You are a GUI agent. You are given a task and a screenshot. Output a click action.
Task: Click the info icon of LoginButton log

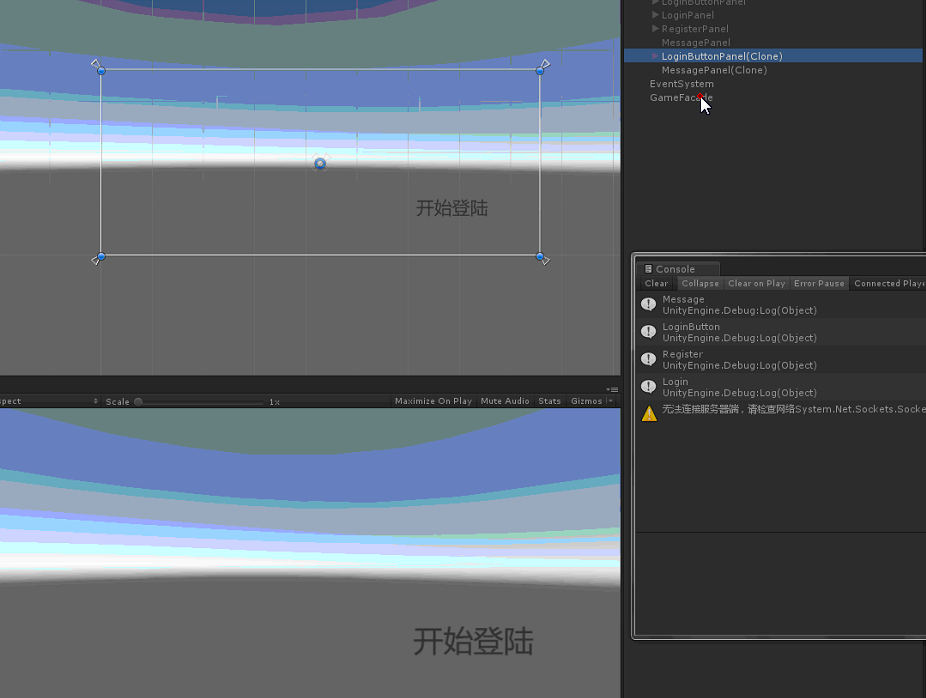pos(648,332)
